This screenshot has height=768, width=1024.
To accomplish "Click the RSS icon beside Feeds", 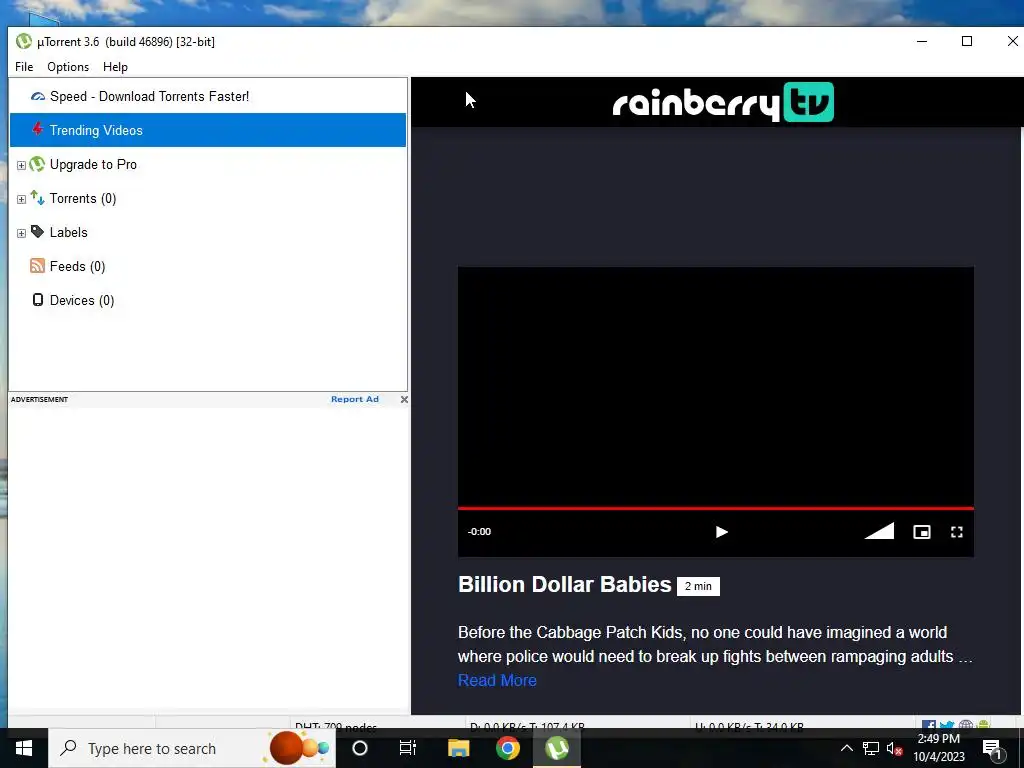I will tap(38, 266).
